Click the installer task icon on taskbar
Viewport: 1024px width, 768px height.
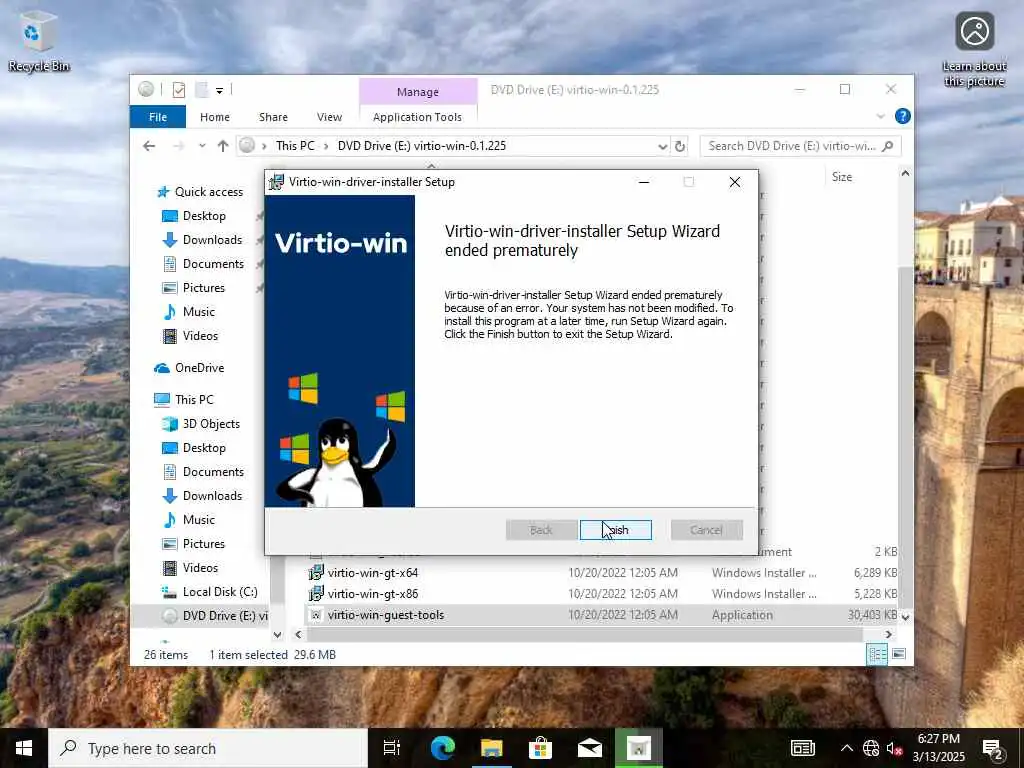click(639, 748)
